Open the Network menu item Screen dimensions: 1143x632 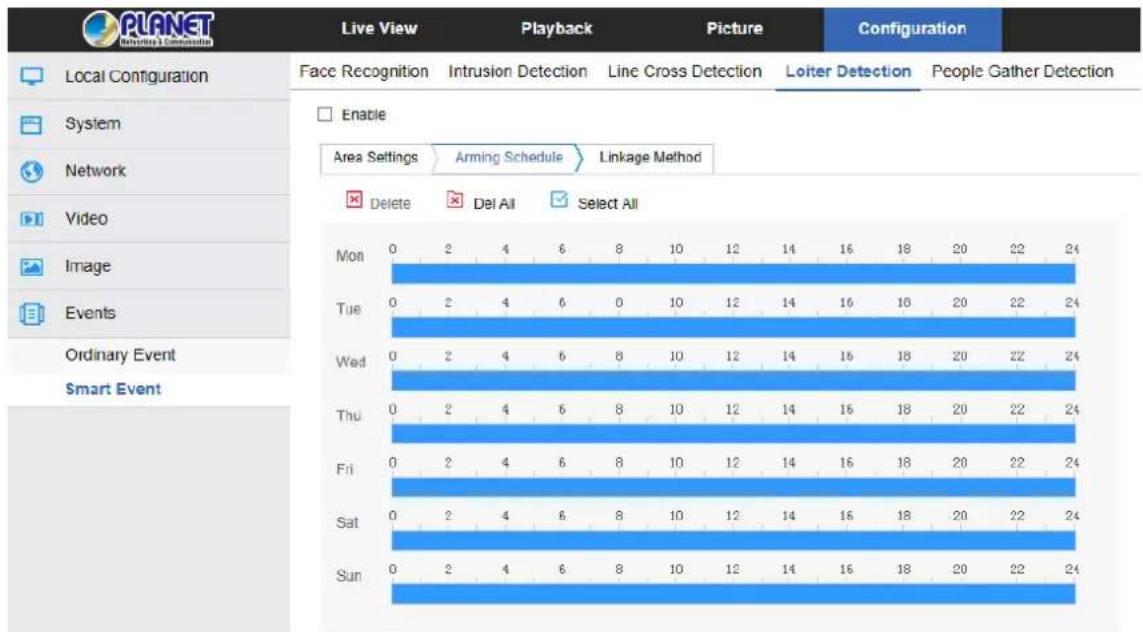(149, 171)
